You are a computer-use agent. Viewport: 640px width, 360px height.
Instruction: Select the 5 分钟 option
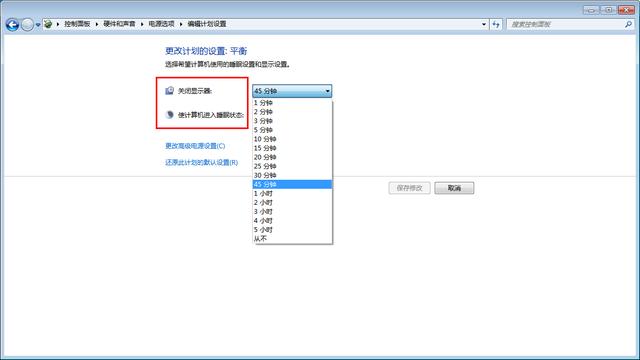click(292, 130)
